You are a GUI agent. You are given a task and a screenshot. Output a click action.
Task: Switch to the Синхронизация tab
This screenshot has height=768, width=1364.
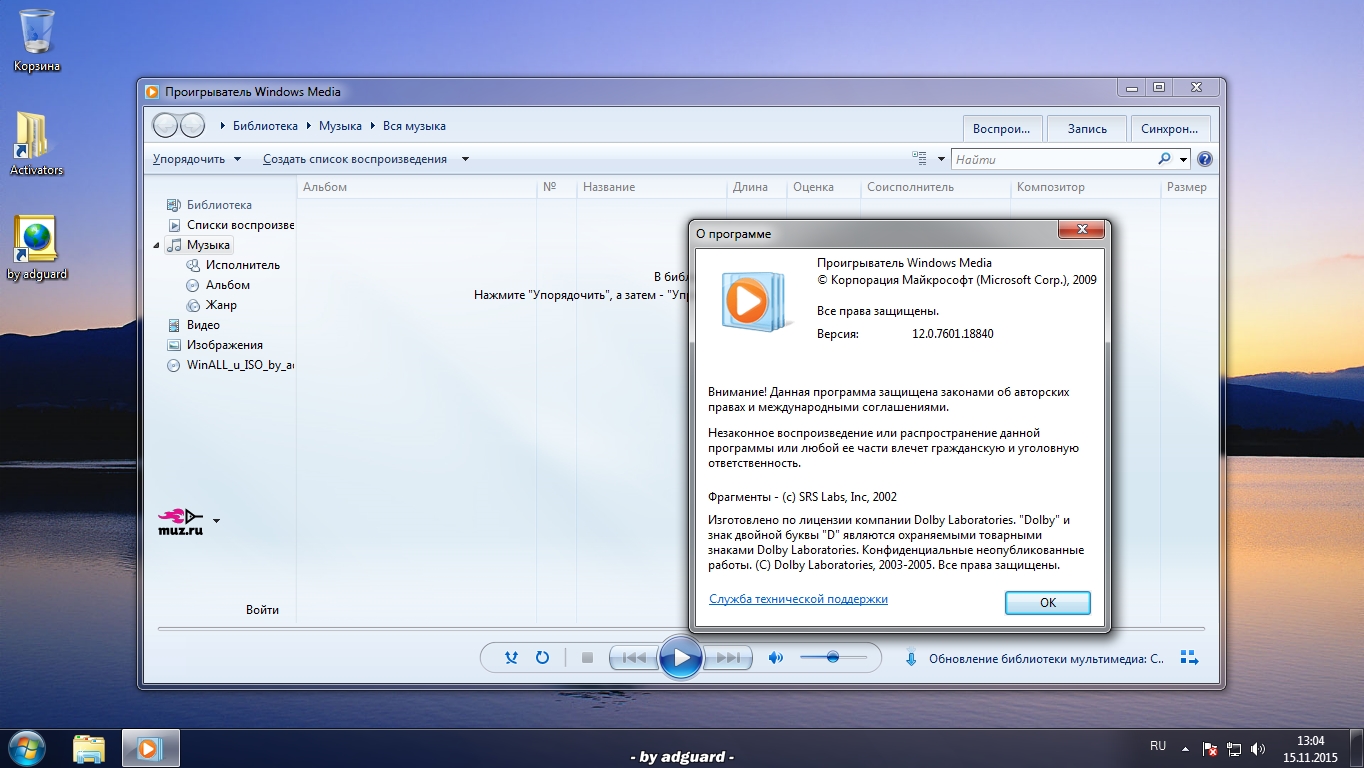coord(1170,128)
